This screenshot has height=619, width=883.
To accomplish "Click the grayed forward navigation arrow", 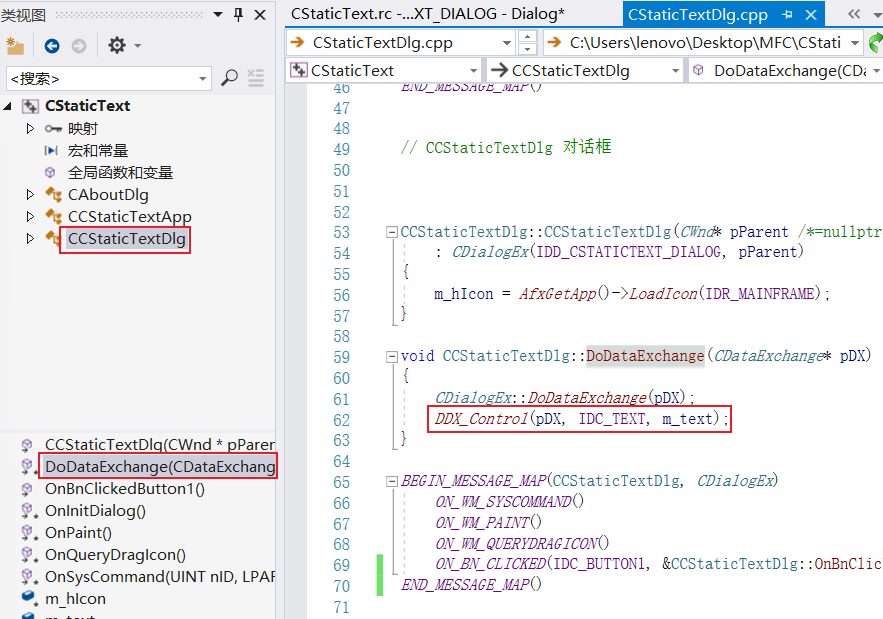I will click(x=80, y=46).
